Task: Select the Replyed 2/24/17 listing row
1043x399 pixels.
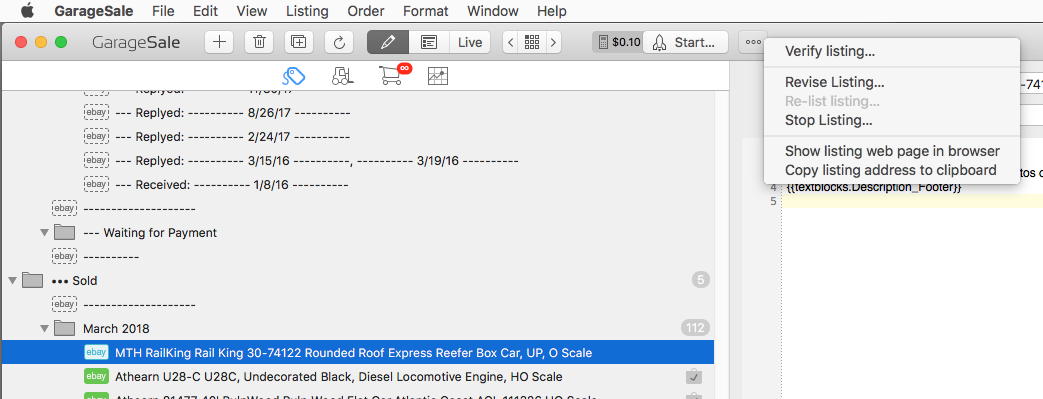Action: pos(358,137)
